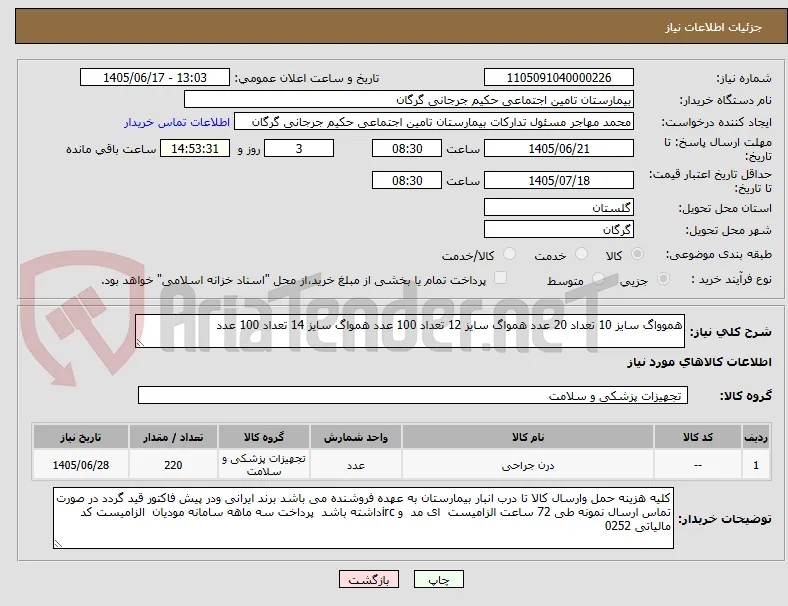
Task: Click the goods group field تجهیزات پزشکی و سلامت
Action: [413, 395]
